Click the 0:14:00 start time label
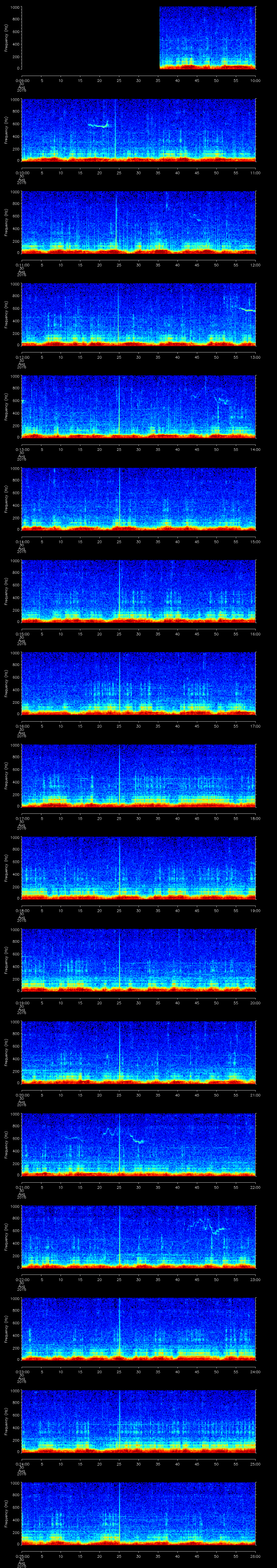This screenshot has height=1568, width=277. 22,542
